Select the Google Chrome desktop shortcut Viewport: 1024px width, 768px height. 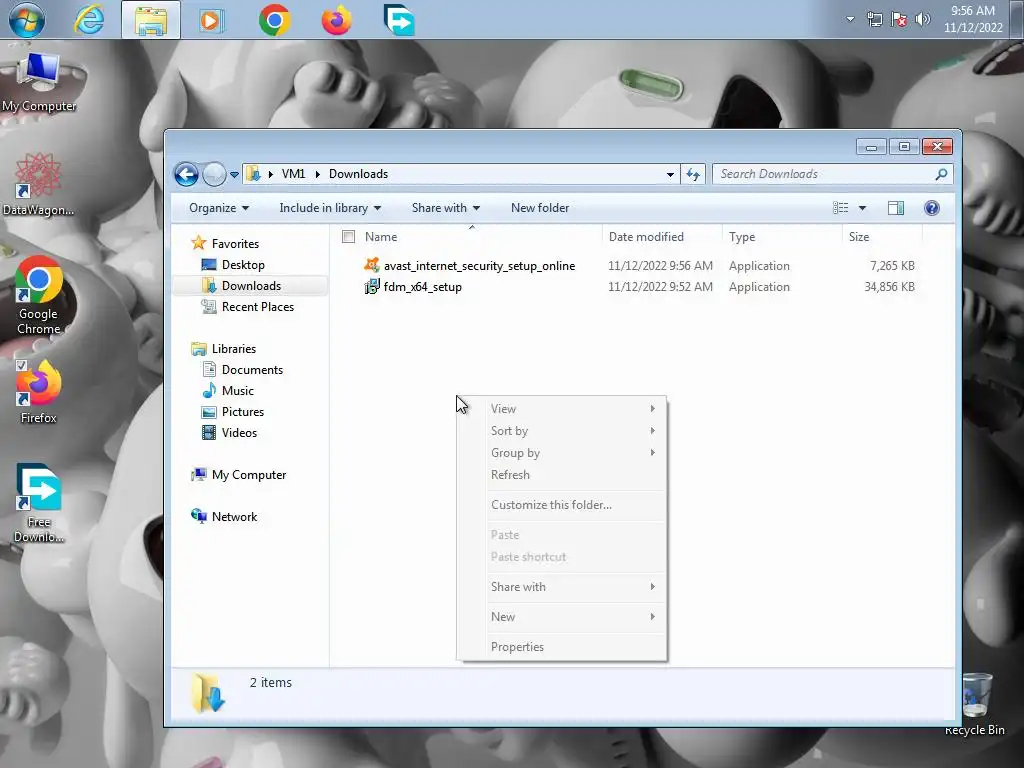coord(39,296)
